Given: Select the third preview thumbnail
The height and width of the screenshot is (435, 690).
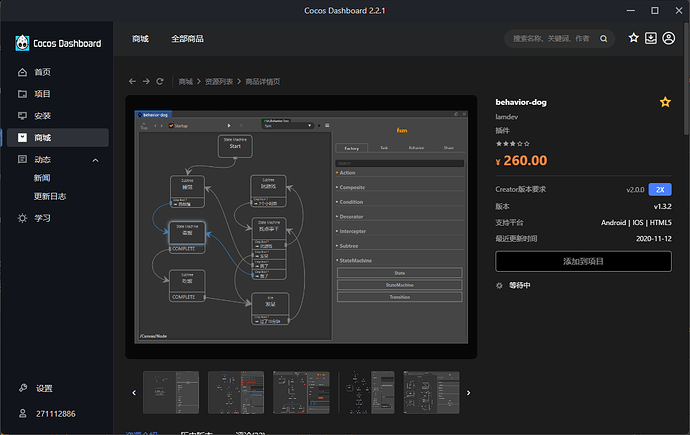Looking at the screenshot, I should [301, 392].
